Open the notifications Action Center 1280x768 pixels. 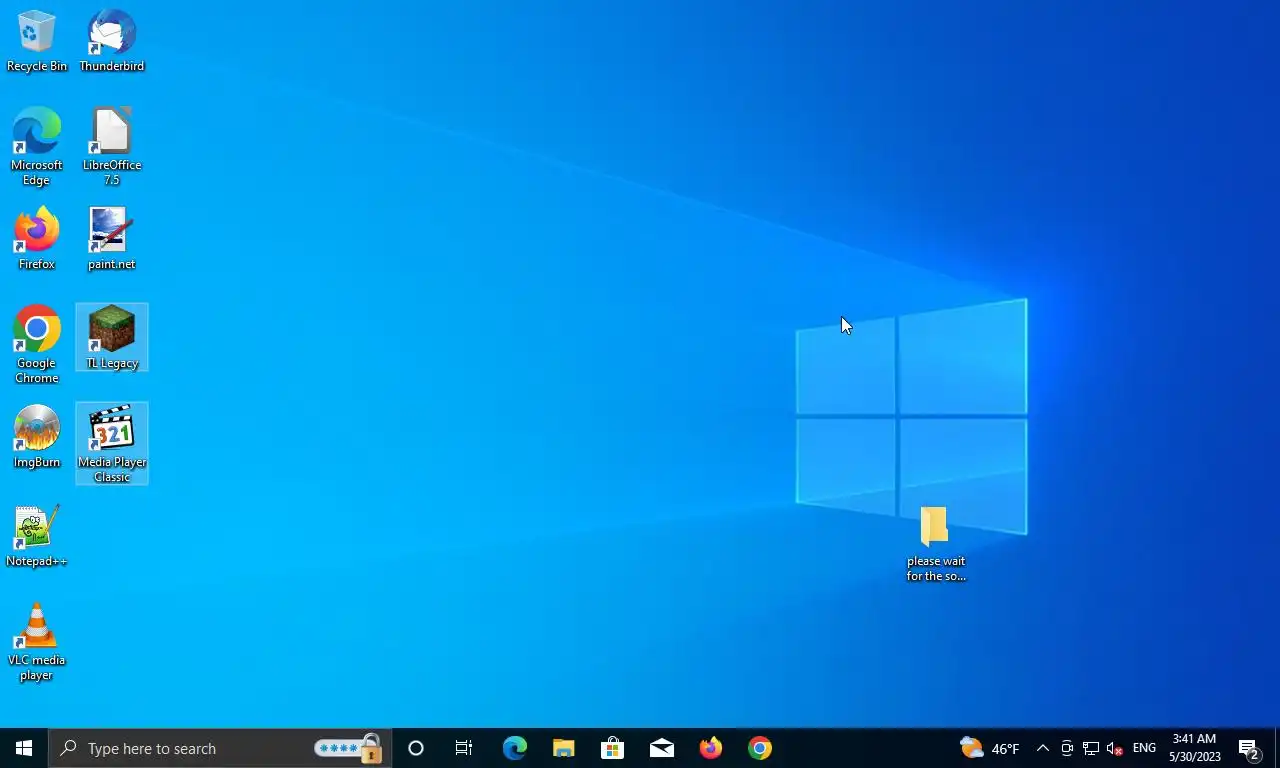[x=1249, y=748]
